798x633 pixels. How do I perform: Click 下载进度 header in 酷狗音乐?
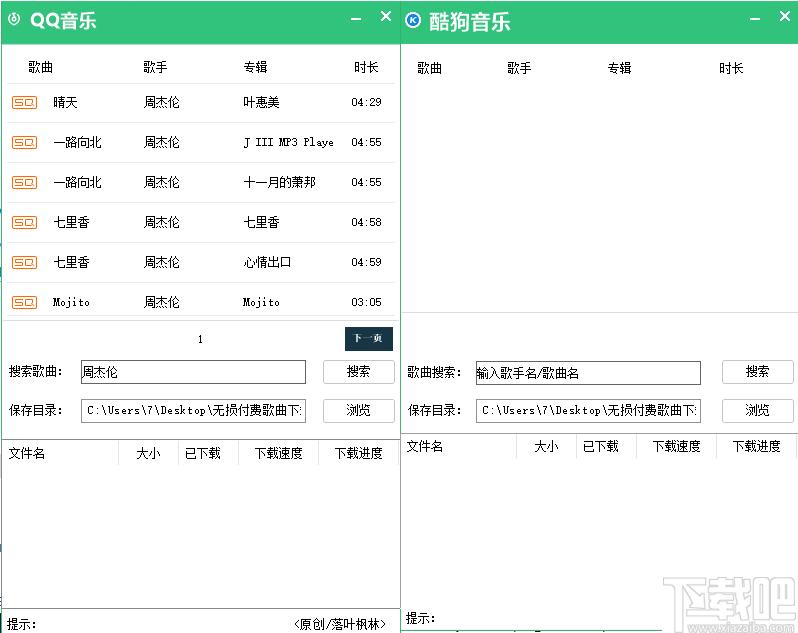[757, 446]
